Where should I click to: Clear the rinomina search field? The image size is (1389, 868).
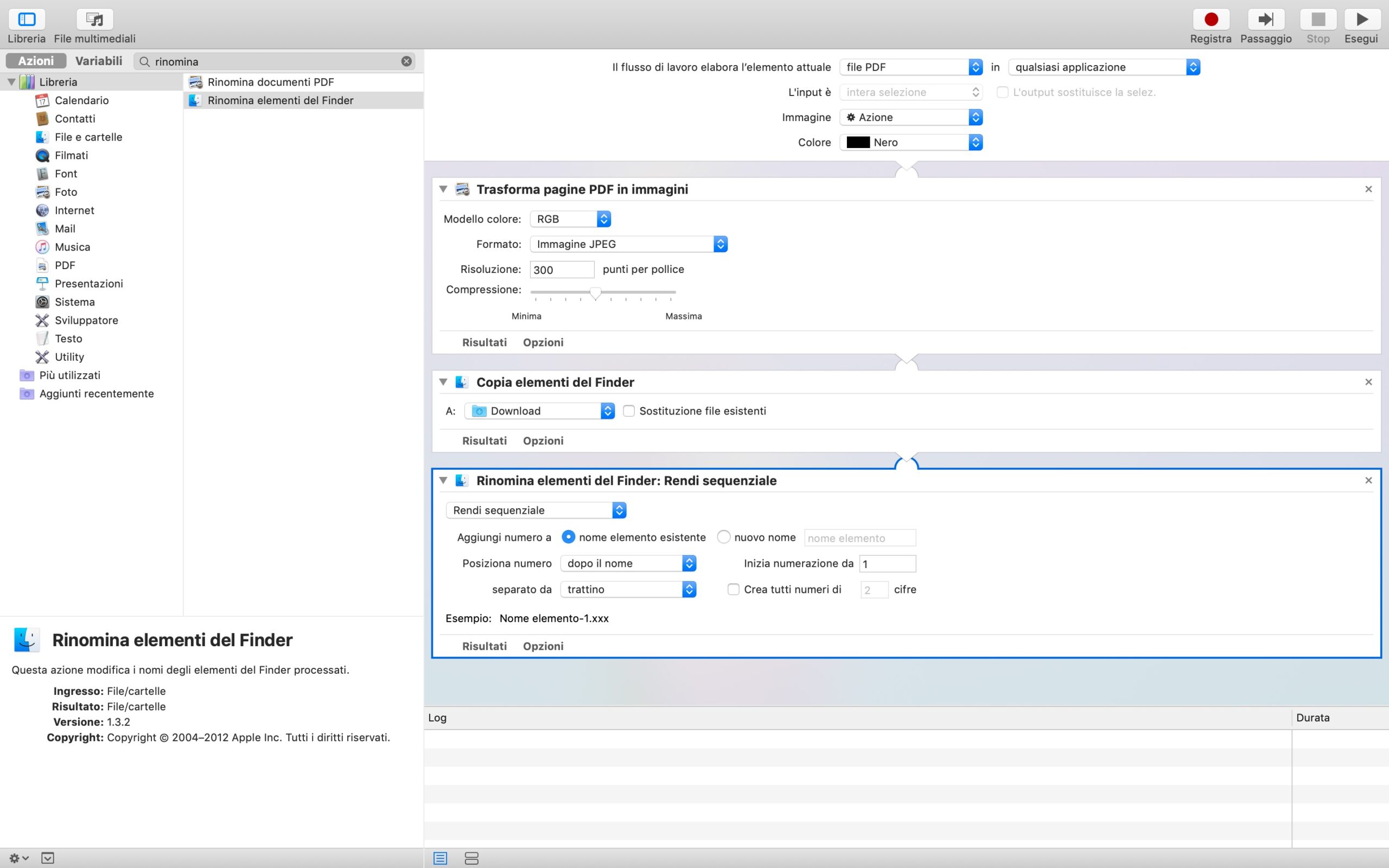pyautogui.click(x=406, y=61)
